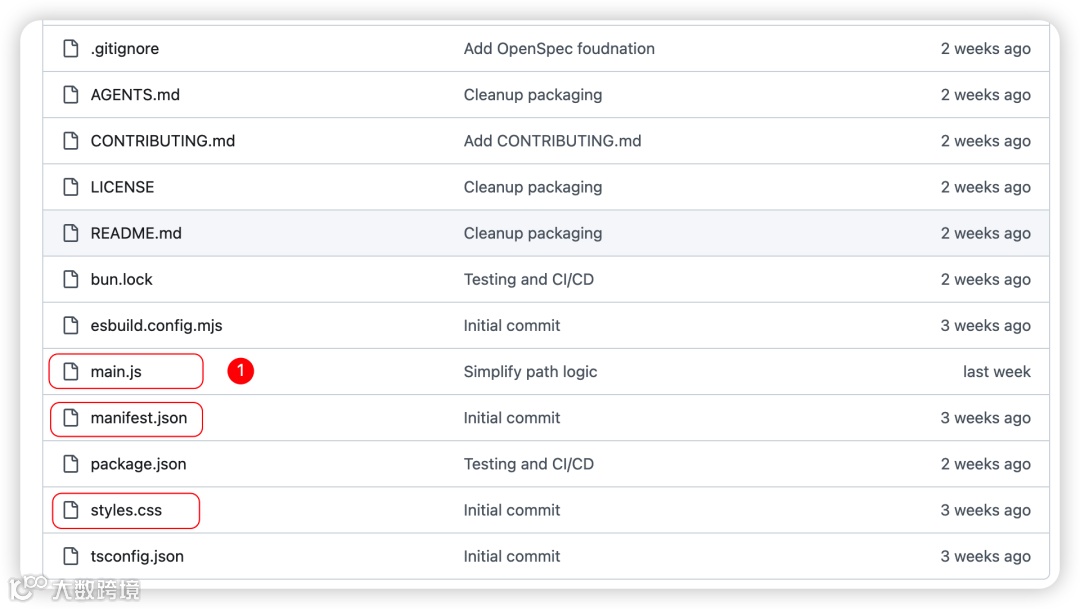The image size is (1080, 609).
Task: Click "Testing and CI/CD" commit for bun.lock
Action: pos(528,279)
